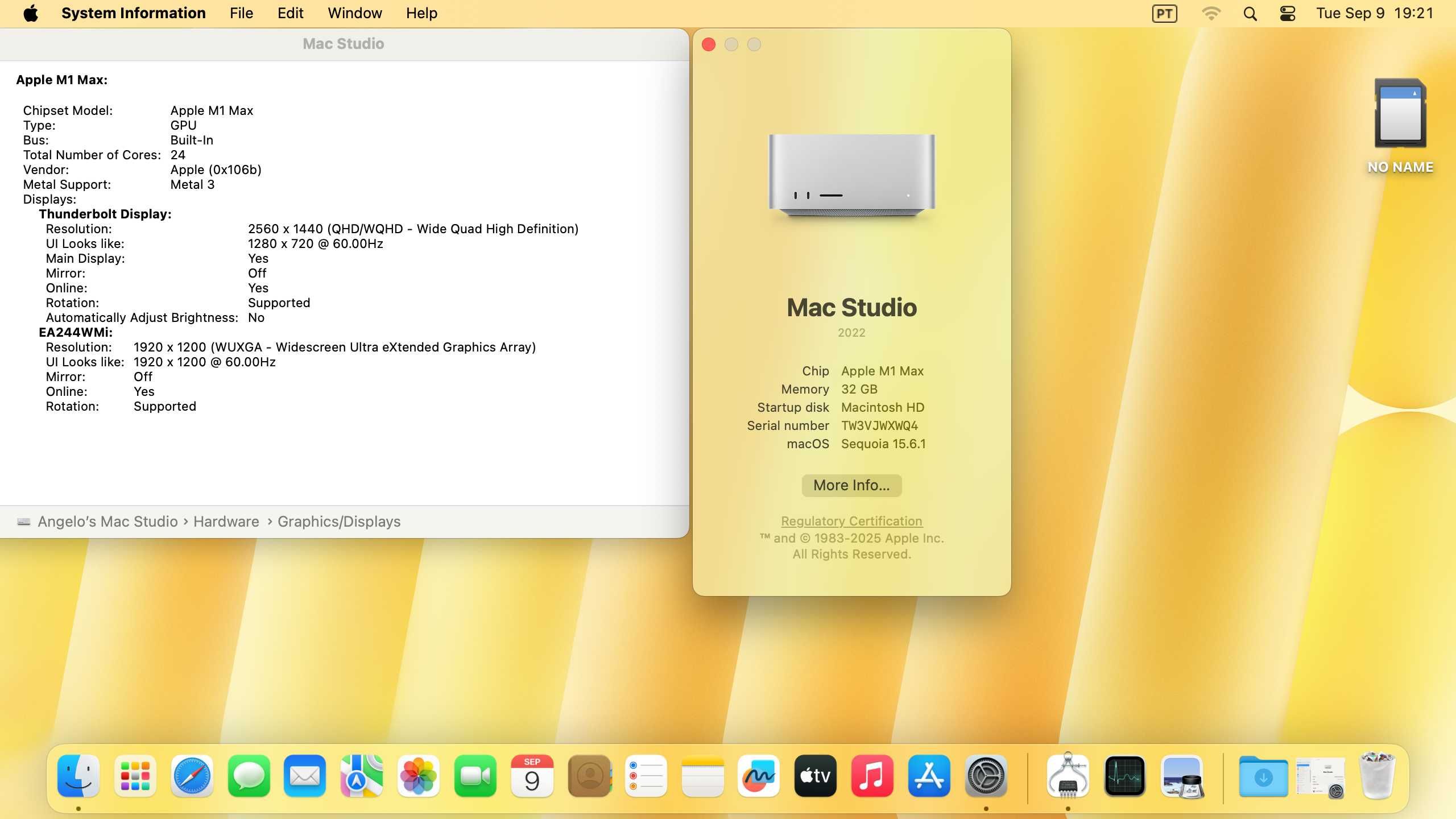This screenshot has height=819, width=1456.
Task: Click the Apple (0x106b) vendor value
Action: pyautogui.click(x=216, y=169)
